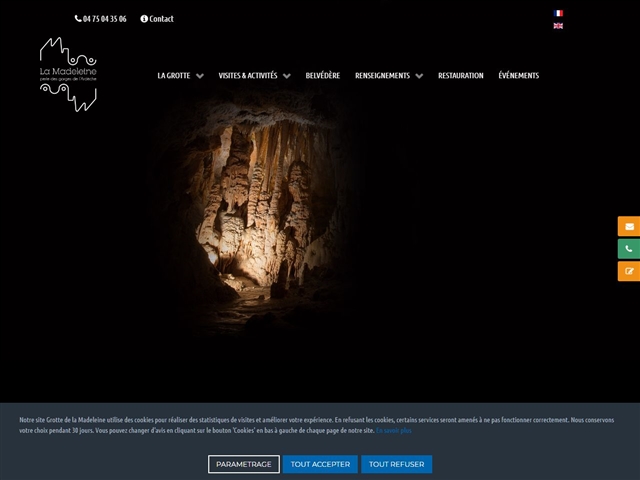
Task: Open the orange edit form side button
Action: tap(629, 271)
